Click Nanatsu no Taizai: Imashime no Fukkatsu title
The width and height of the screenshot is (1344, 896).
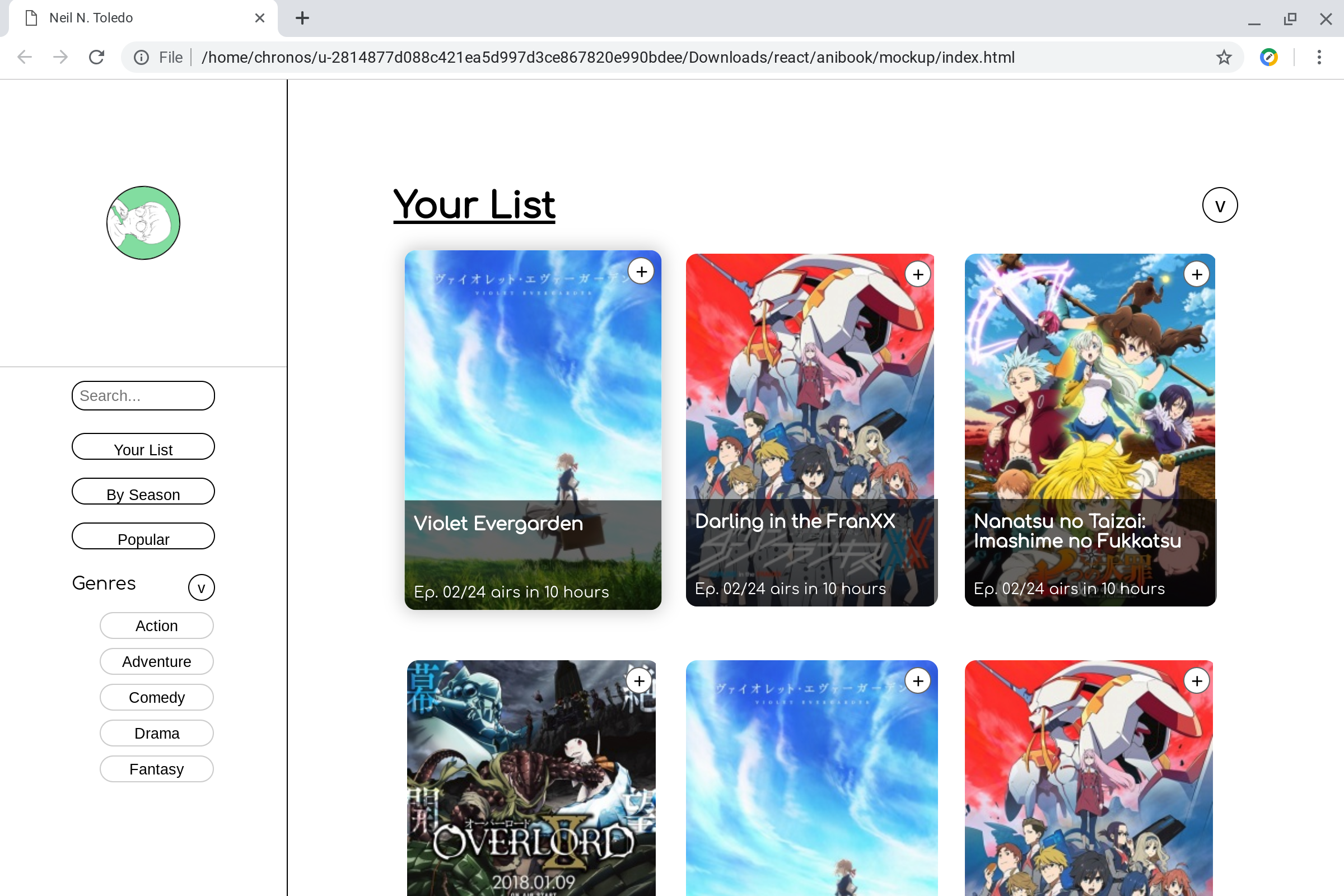click(1077, 531)
